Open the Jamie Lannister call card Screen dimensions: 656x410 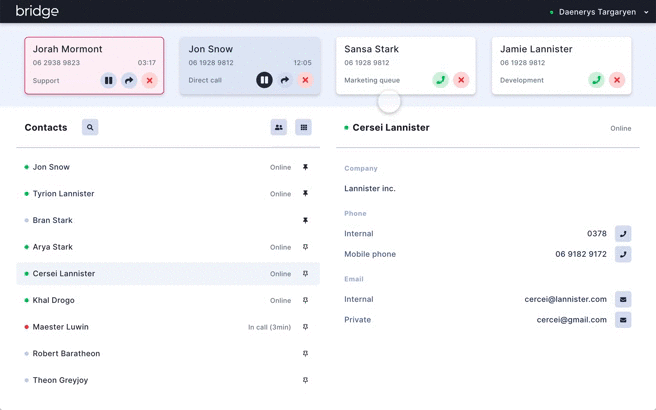[561, 66]
